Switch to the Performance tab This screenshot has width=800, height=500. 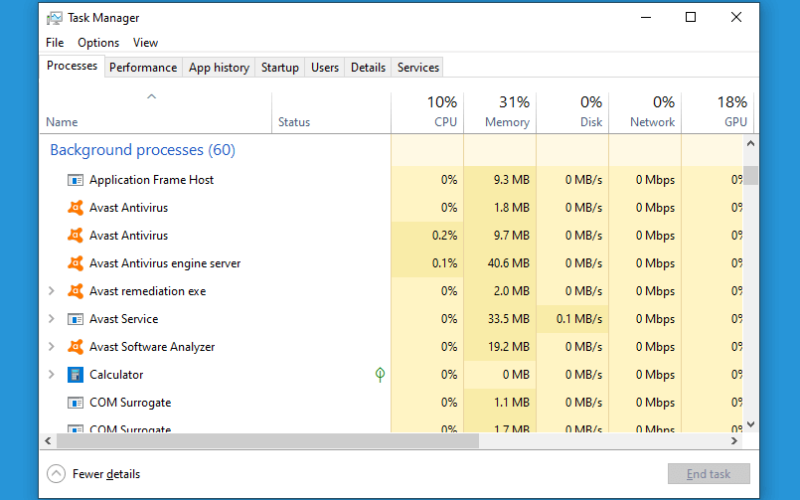tap(143, 67)
